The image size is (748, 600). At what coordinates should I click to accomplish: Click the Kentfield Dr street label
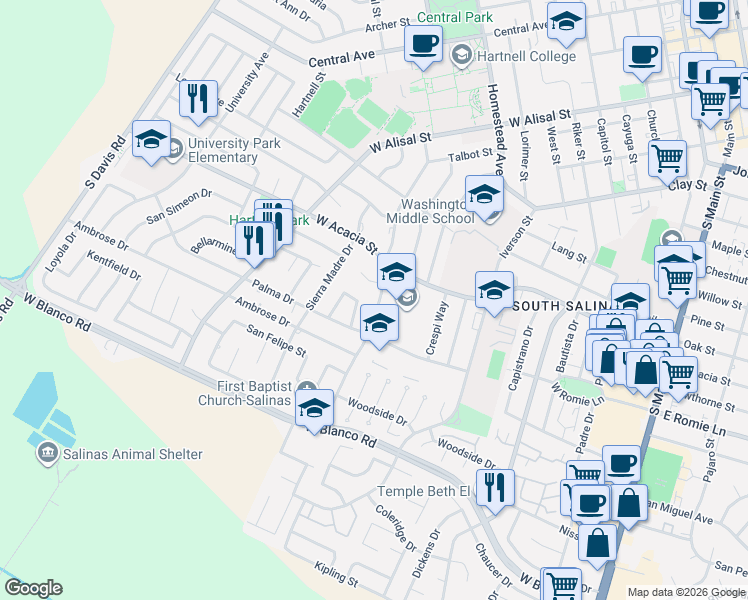pos(114,266)
